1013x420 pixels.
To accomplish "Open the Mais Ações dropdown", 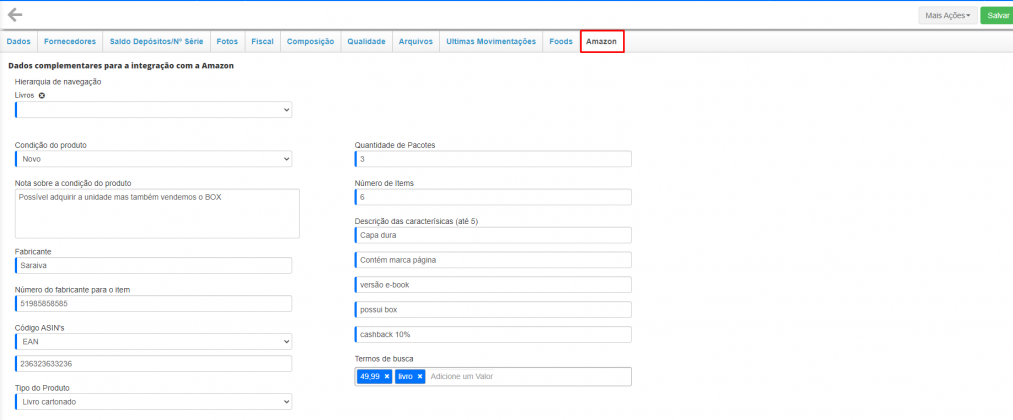I will point(948,15).
